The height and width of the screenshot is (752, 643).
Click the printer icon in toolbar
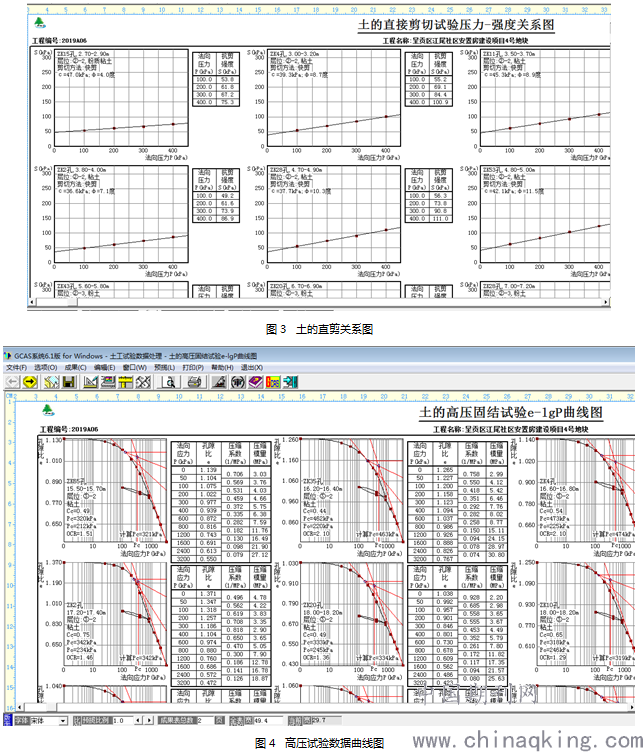[194, 382]
